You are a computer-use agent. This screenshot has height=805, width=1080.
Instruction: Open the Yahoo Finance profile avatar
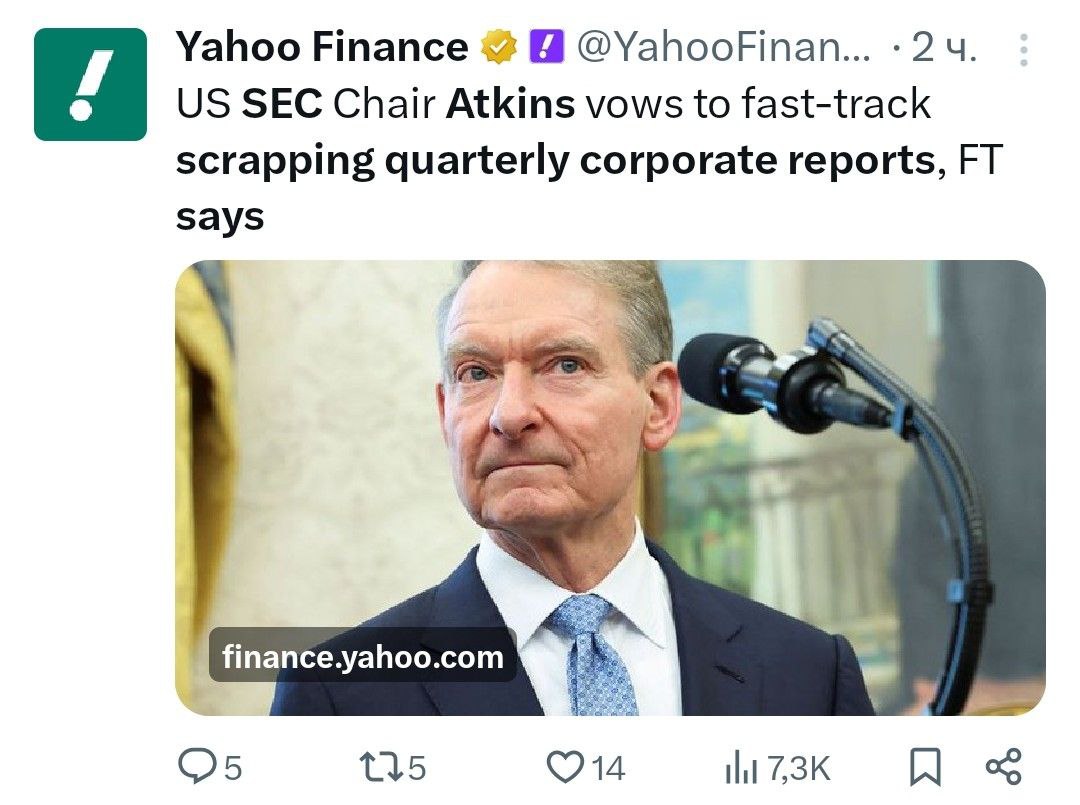pyautogui.click(x=91, y=84)
